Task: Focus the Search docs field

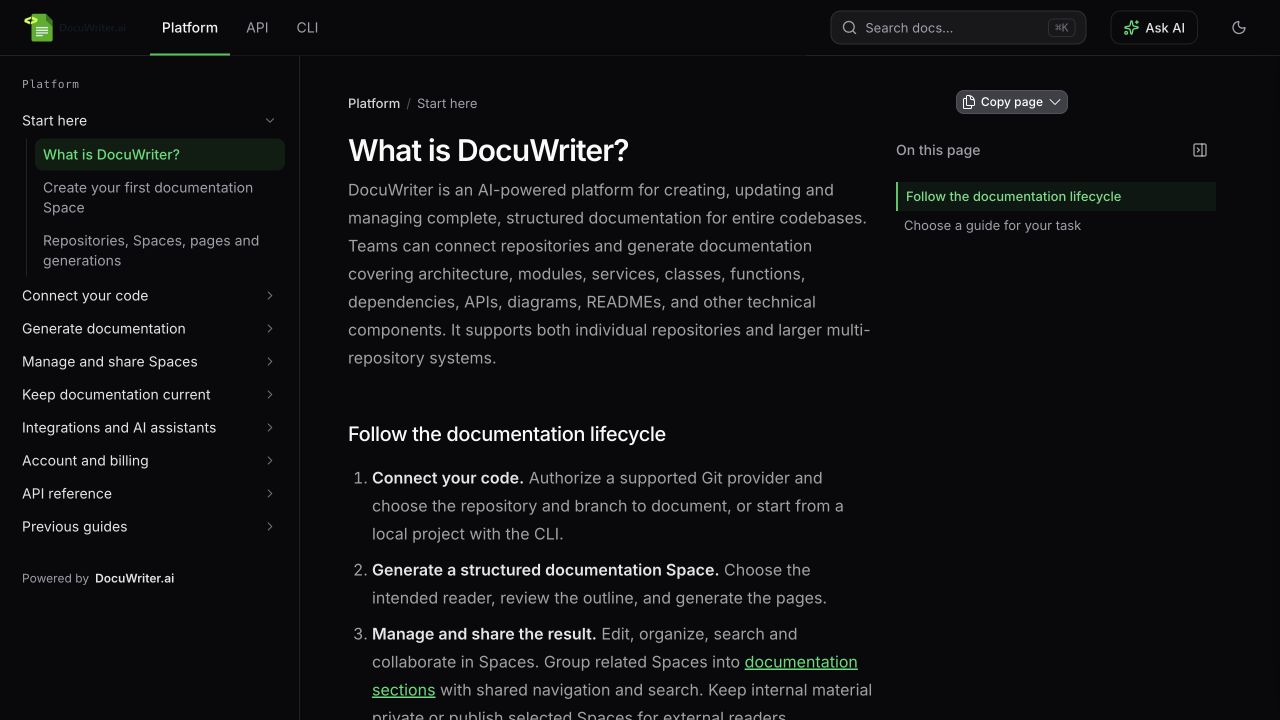Action: point(958,28)
